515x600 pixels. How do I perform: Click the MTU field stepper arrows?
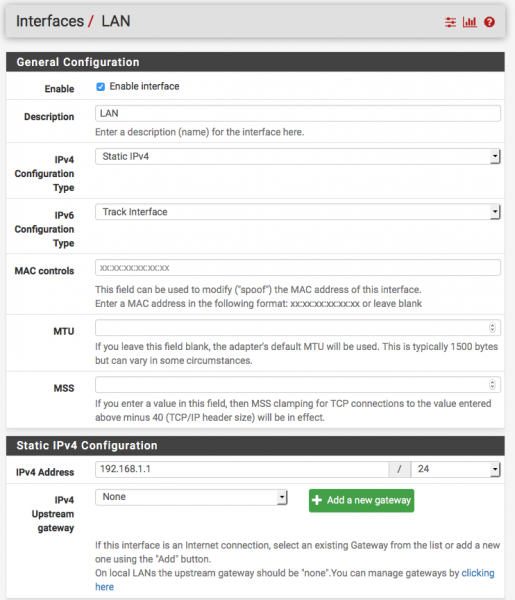pyautogui.click(x=492, y=328)
